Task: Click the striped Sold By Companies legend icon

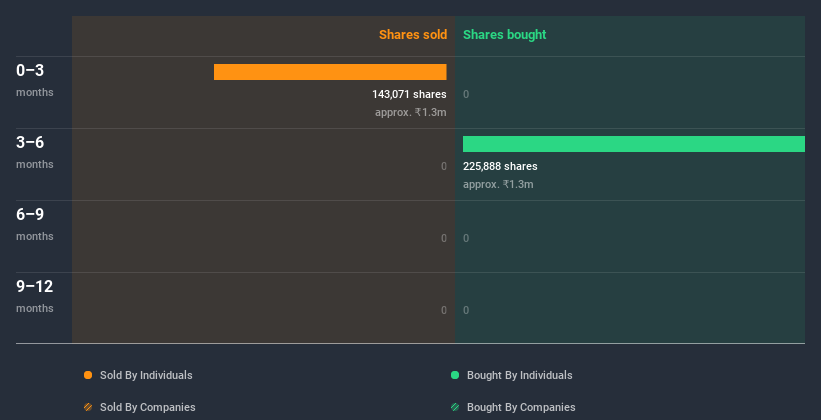Action: 88,407
